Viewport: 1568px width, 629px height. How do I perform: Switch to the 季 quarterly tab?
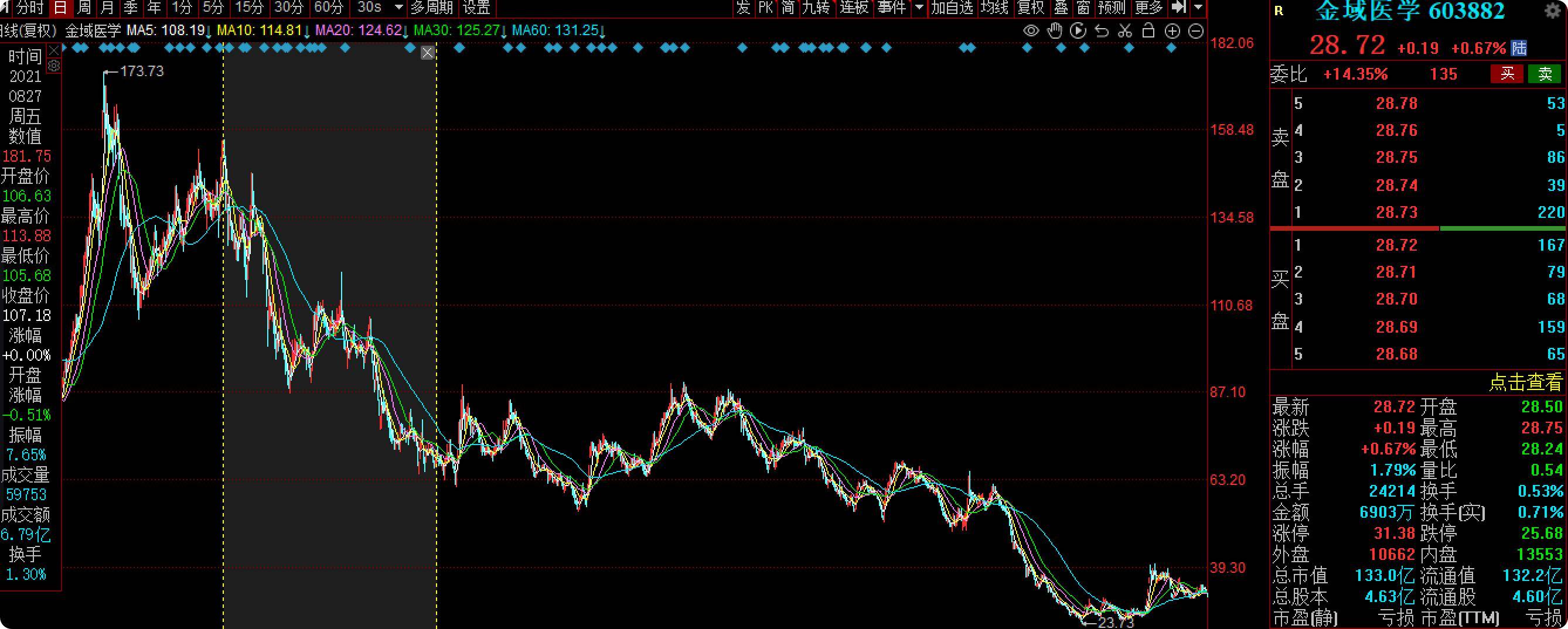click(130, 8)
